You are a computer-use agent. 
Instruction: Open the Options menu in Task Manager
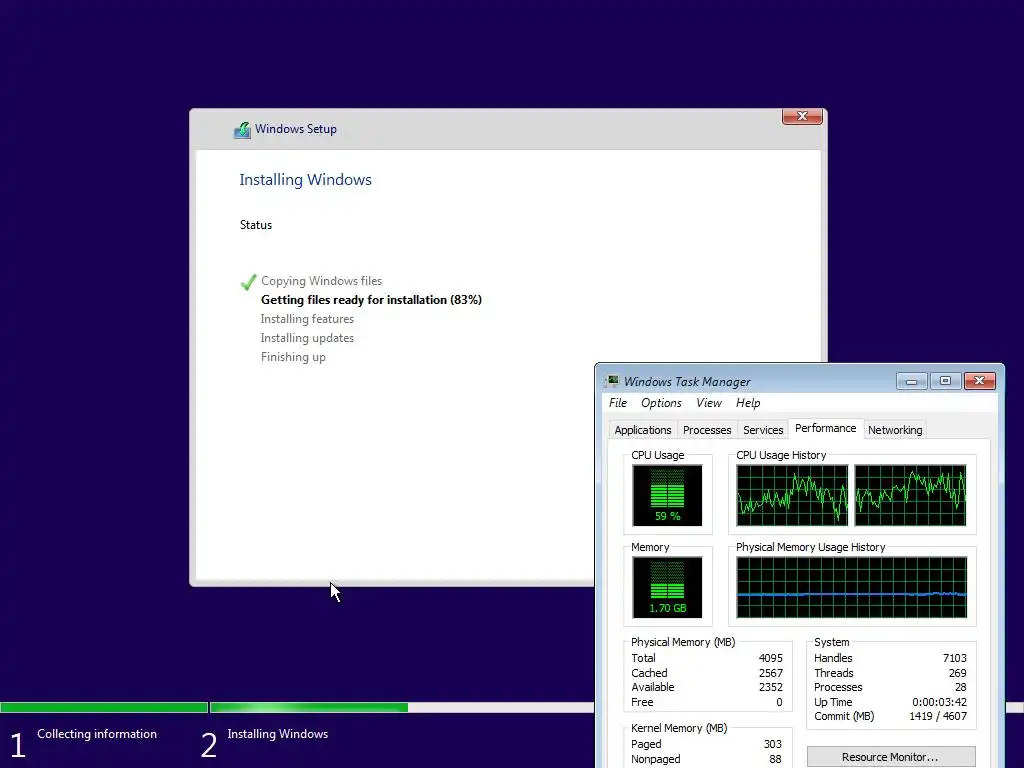click(x=661, y=403)
